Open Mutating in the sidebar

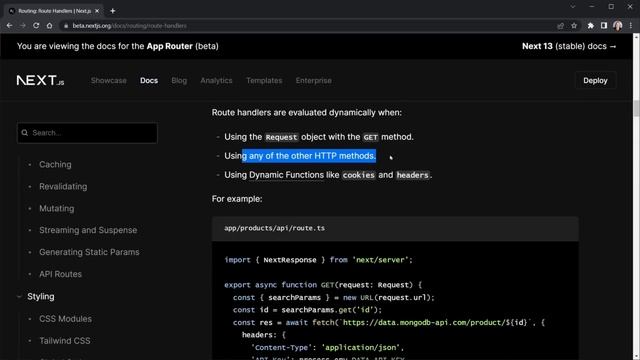pos(57,209)
